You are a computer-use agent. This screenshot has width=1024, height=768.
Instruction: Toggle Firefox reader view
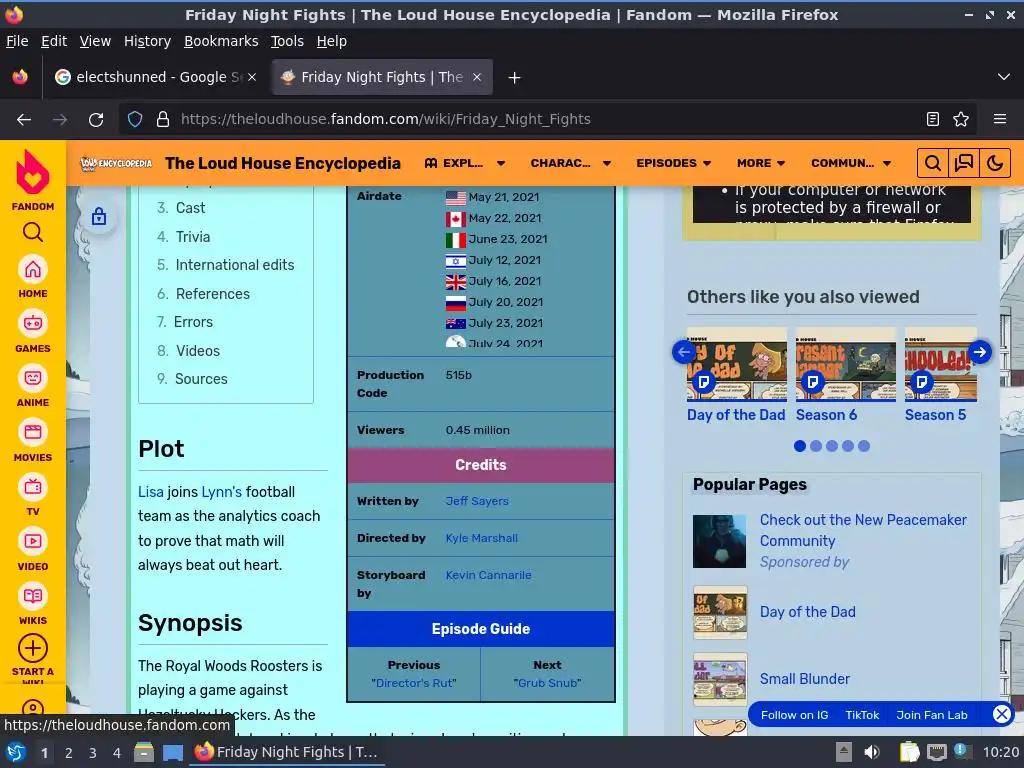coord(933,120)
